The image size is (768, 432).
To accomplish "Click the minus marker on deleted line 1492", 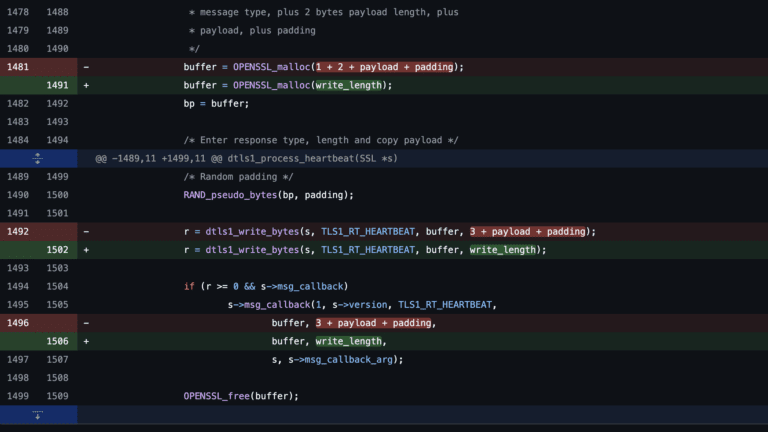I will (86, 231).
